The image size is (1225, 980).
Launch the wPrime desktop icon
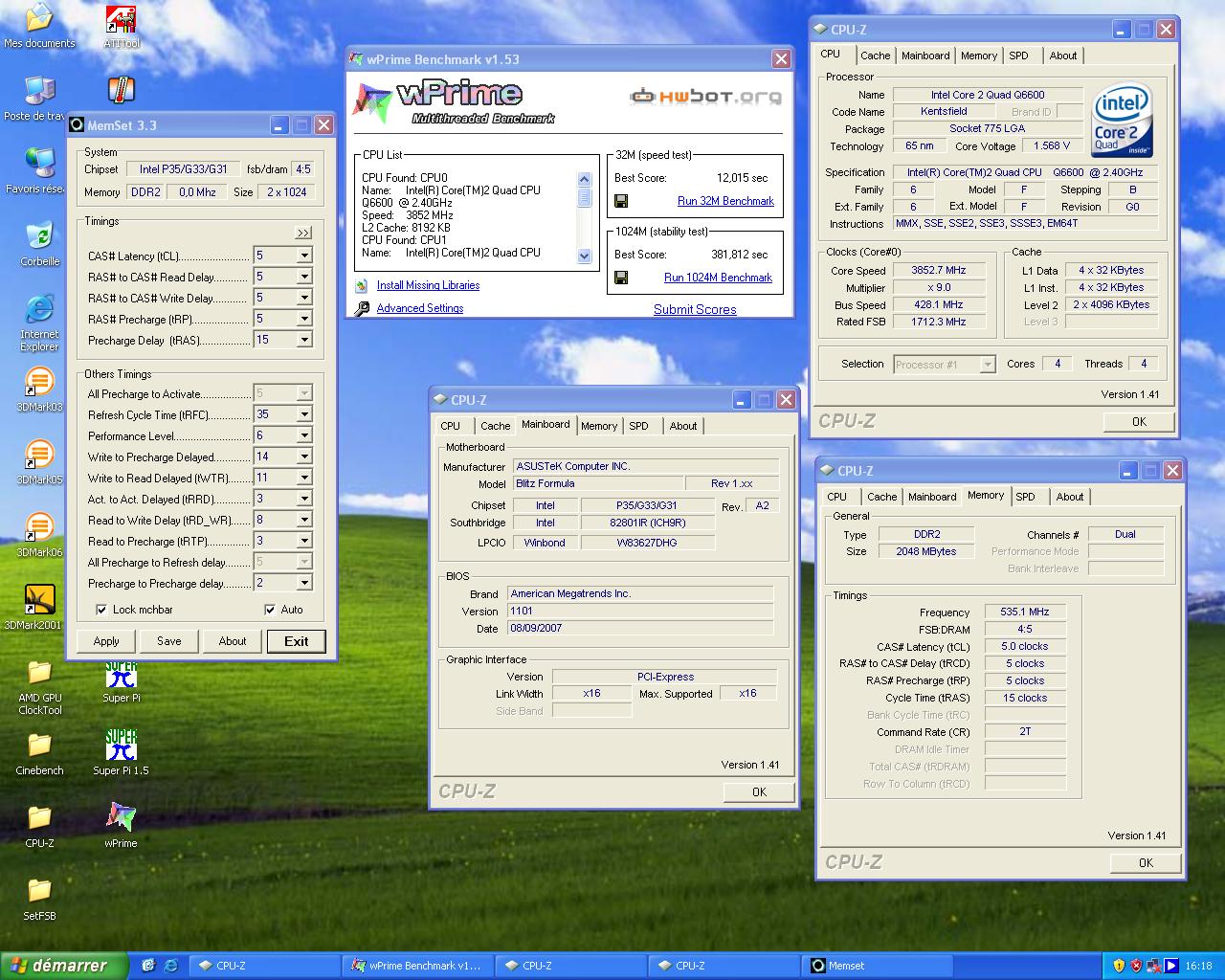point(121,817)
